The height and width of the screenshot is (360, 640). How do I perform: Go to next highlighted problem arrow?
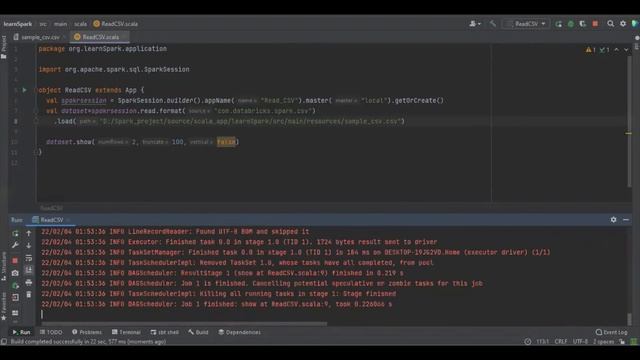(x=626, y=50)
